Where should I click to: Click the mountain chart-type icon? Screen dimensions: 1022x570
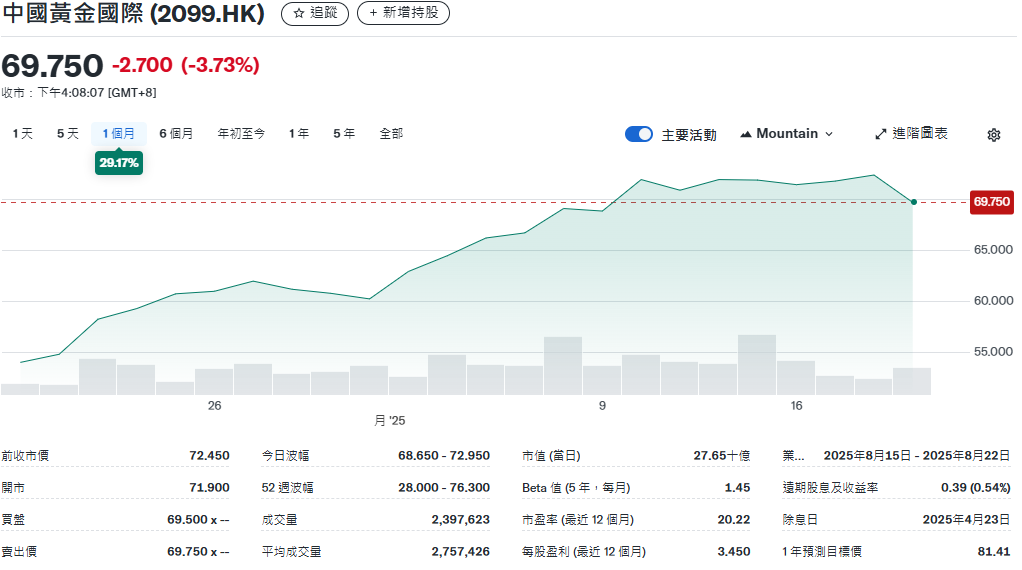pos(746,134)
